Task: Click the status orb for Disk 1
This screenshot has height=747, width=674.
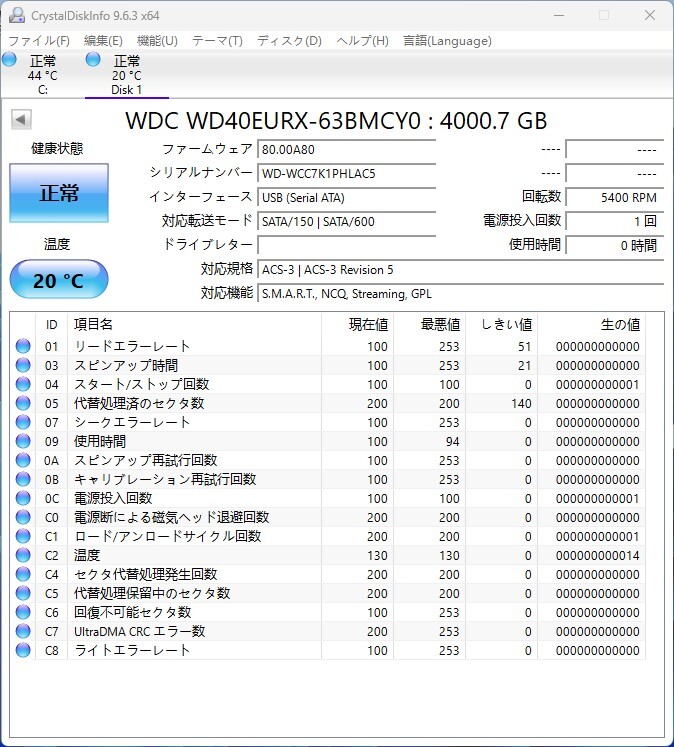Action: click(93, 60)
